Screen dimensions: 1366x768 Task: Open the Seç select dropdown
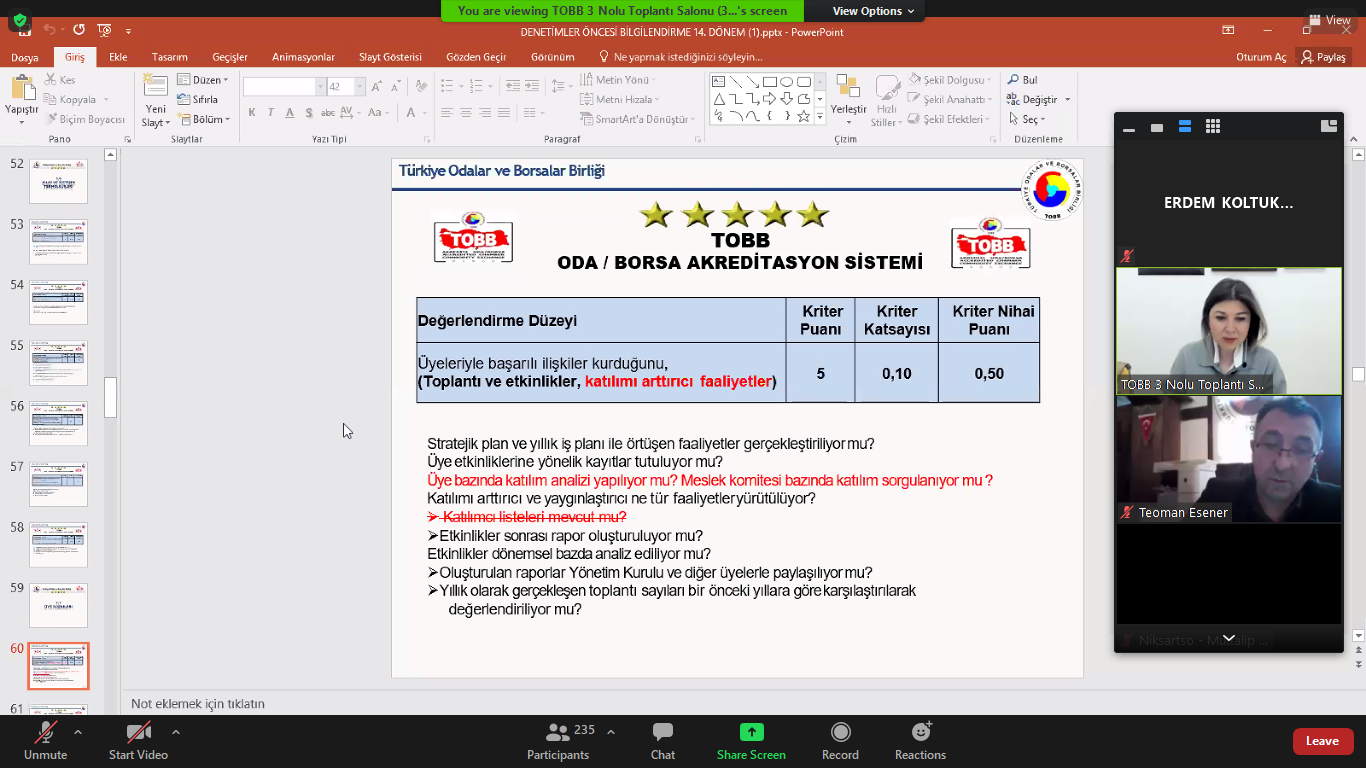(x=1026, y=119)
